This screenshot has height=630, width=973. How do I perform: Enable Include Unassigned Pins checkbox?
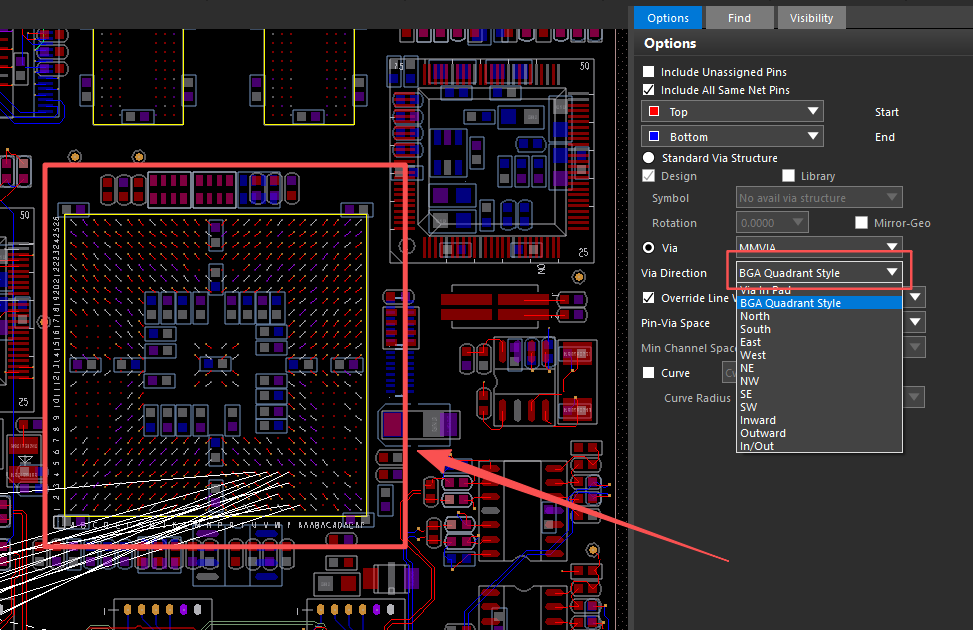tap(649, 72)
